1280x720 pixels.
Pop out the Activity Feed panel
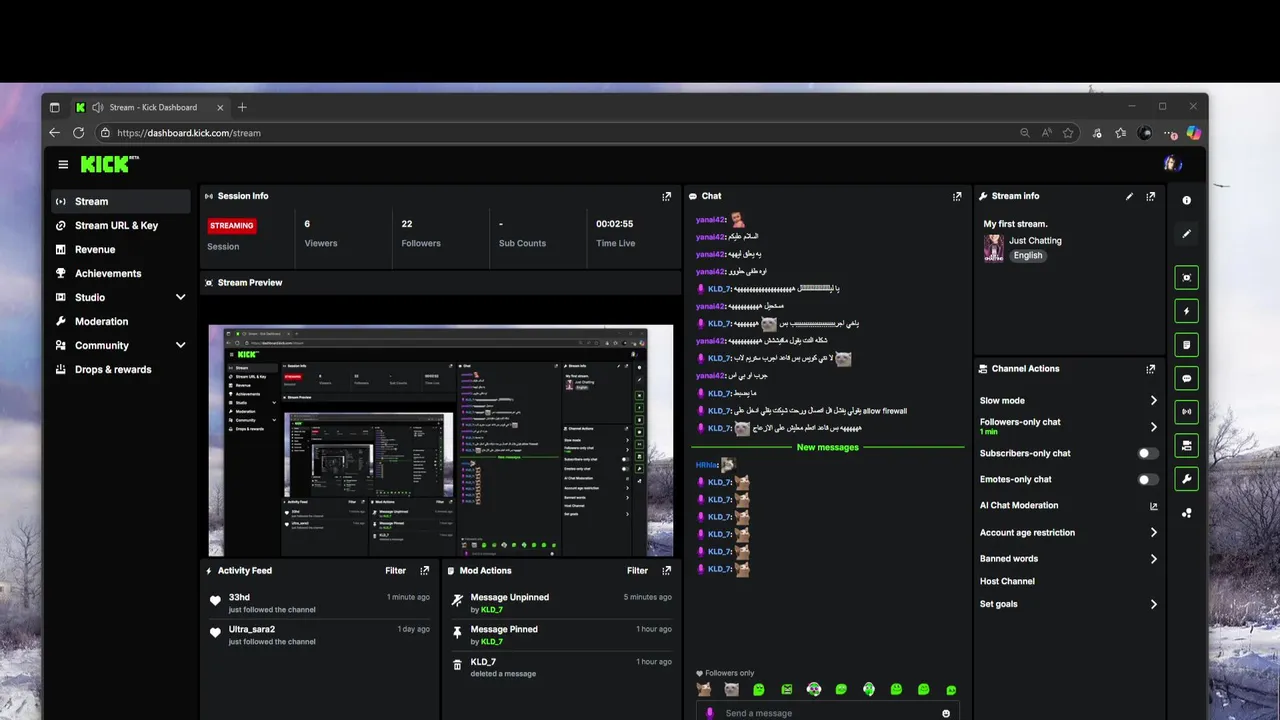click(x=425, y=571)
